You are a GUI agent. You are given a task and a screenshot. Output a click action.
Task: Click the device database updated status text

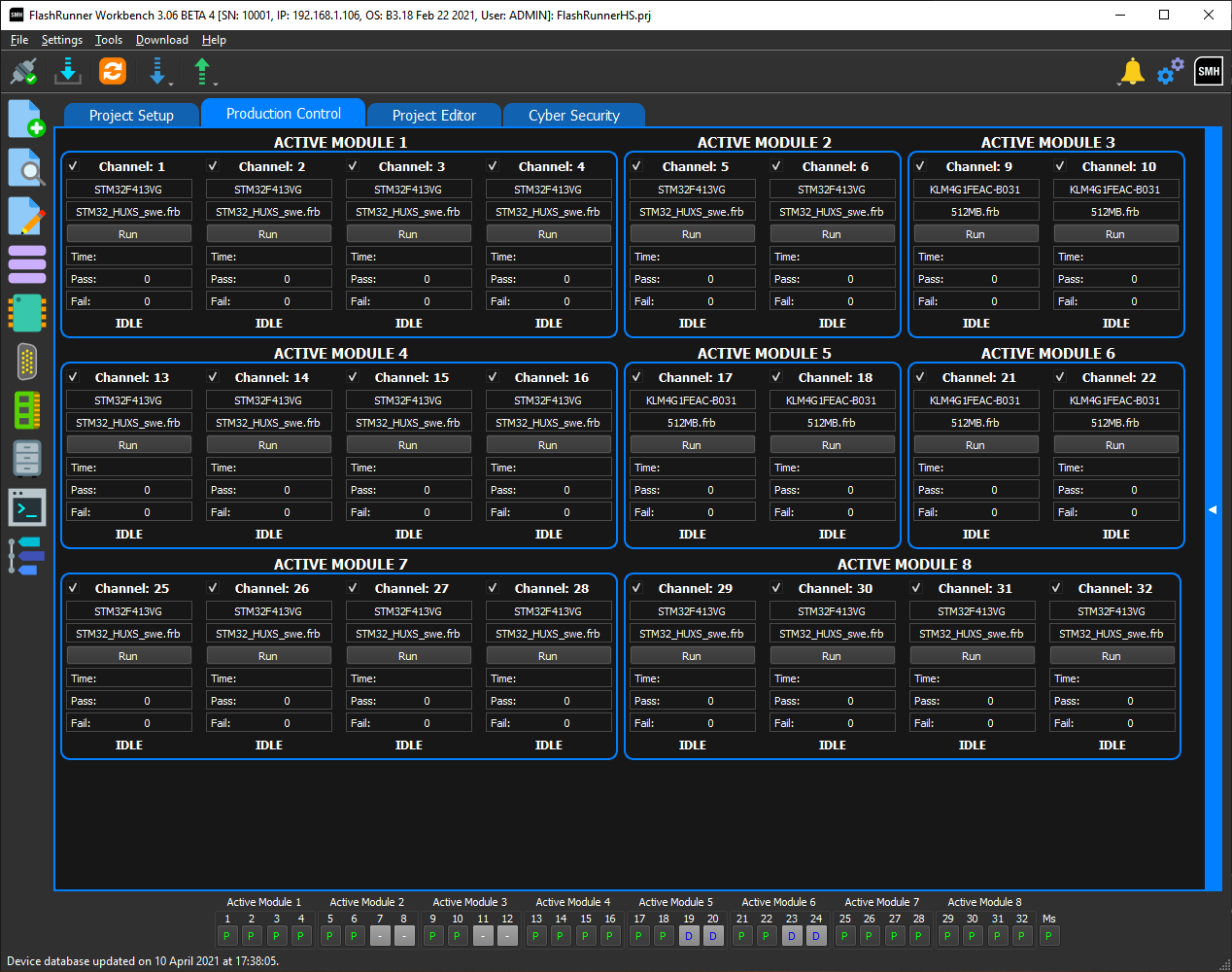pyautogui.click(x=143, y=961)
